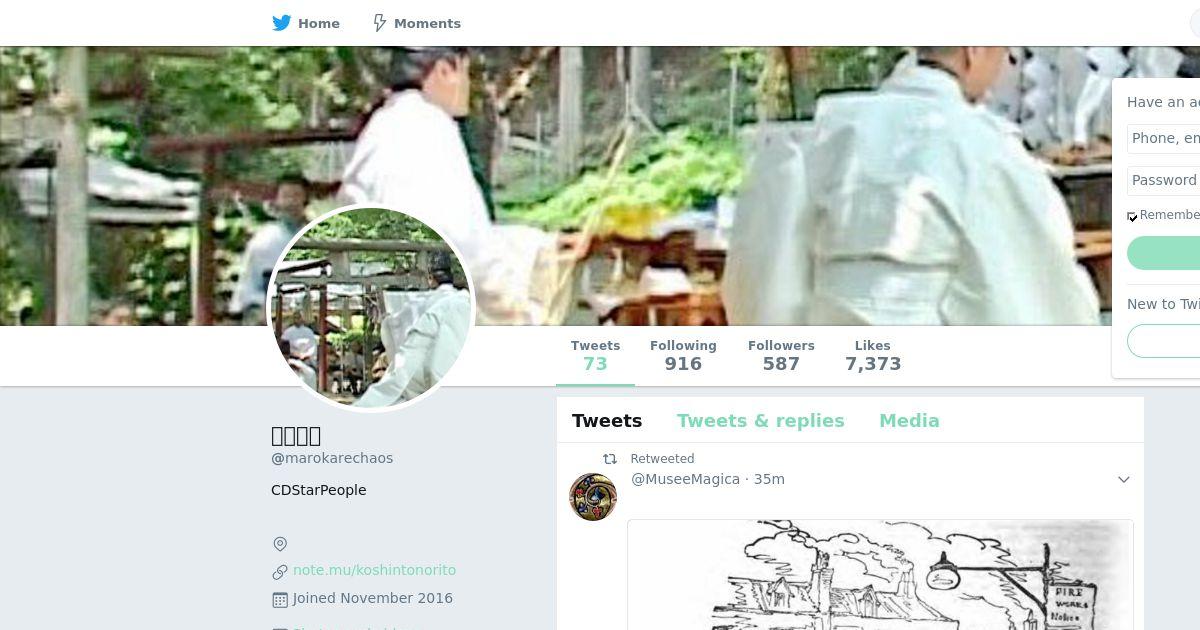Open the Likes 7,373 count
This screenshot has height=630, width=1200.
[873, 355]
